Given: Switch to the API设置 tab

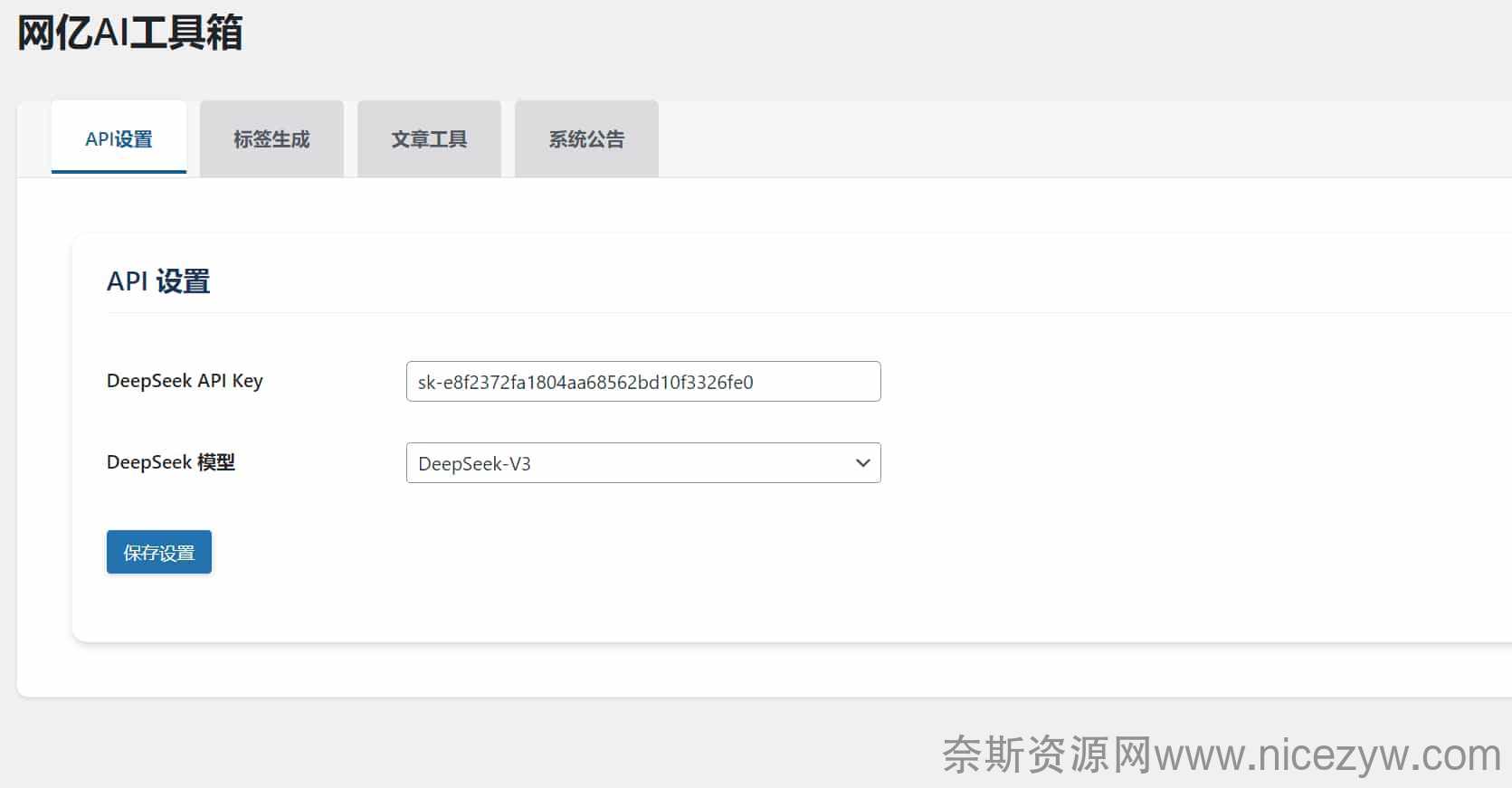Looking at the screenshot, I should [x=119, y=138].
